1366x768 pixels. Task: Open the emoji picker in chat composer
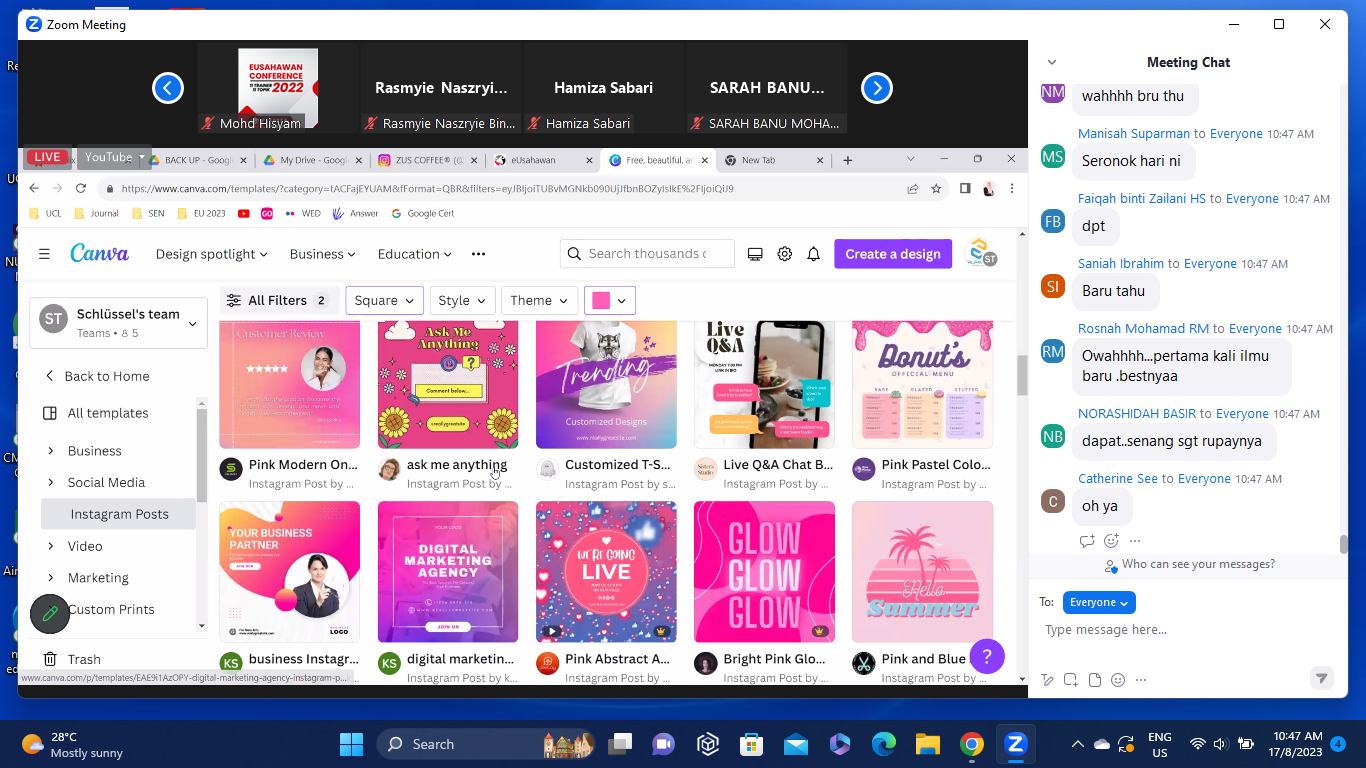click(x=1118, y=680)
